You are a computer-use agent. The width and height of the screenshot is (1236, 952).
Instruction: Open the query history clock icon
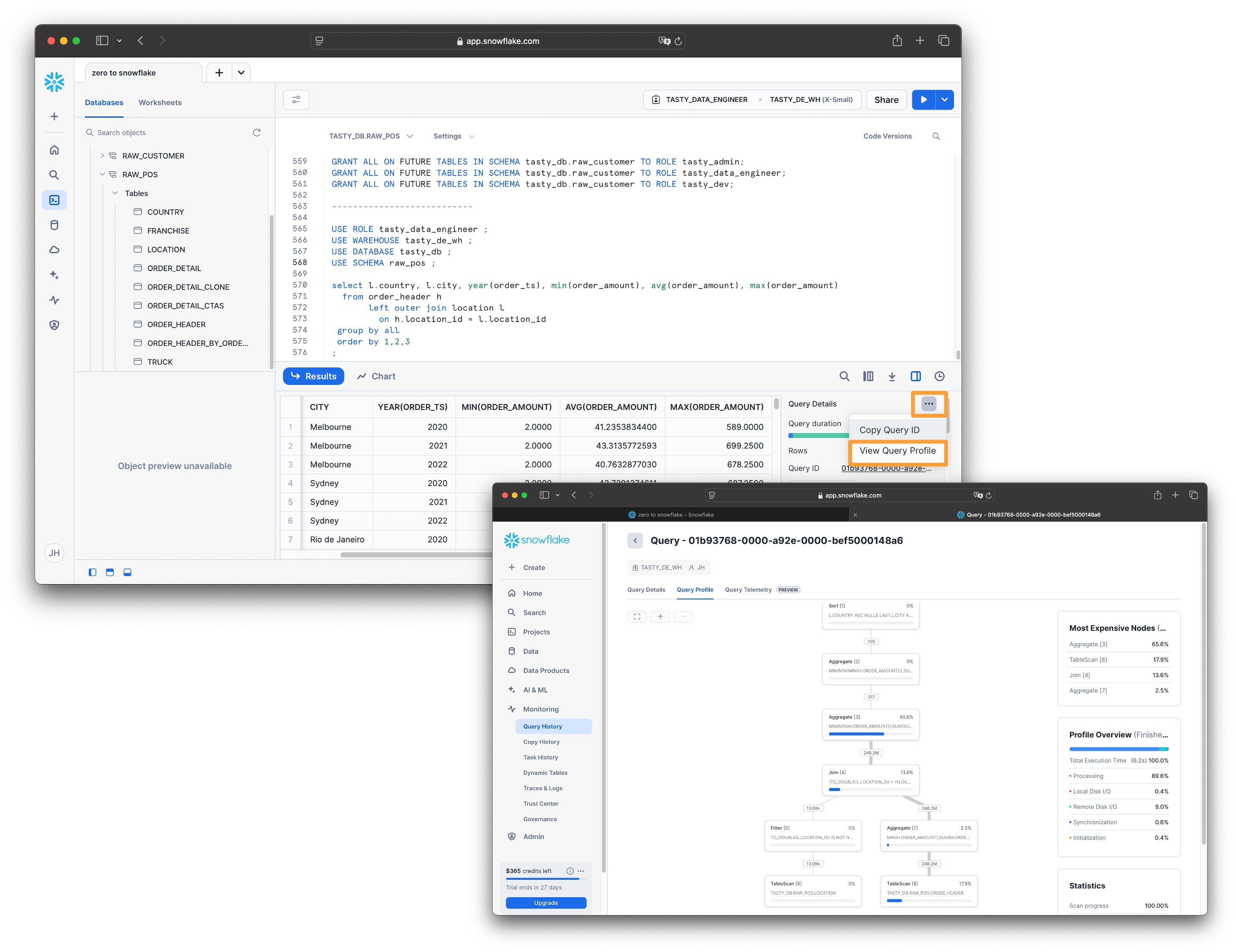pyautogui.click(x=939, y=376)
